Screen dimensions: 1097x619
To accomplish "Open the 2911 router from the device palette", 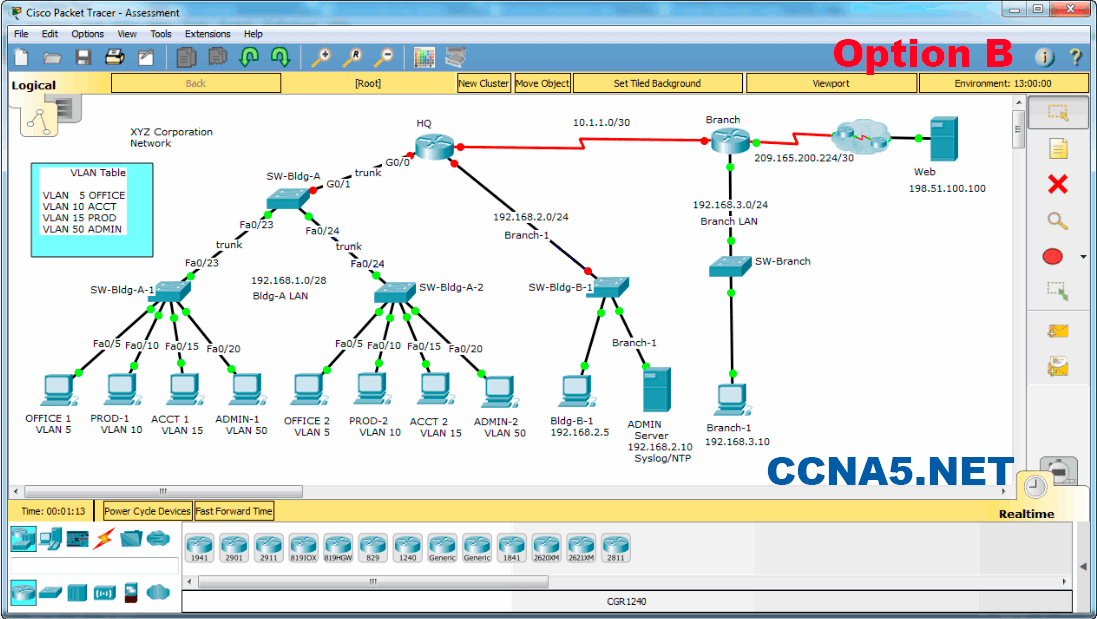I will (x=270, y=548).
